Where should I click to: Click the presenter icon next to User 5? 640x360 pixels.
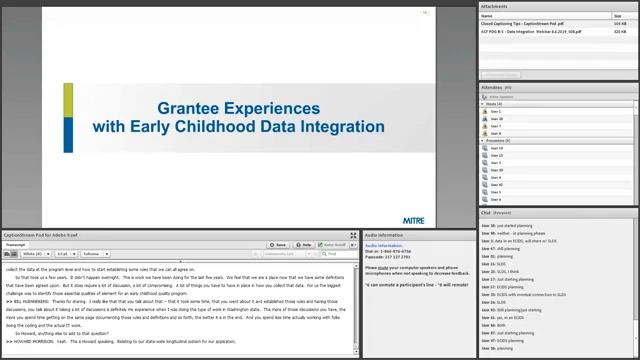[x=485, y=192]
